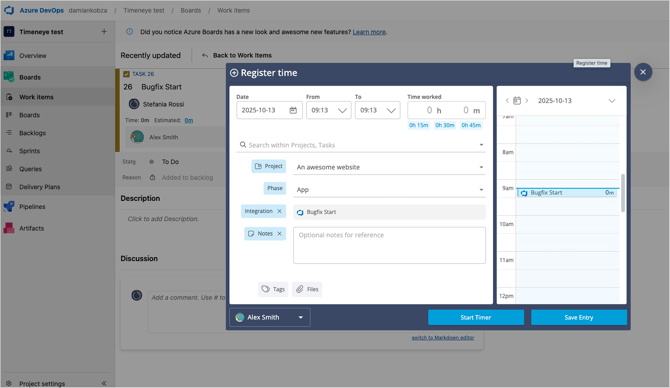This screenshot has height=388, width=670.
Task: Click the Click to add Description field
Action: [x=163, y=219]
